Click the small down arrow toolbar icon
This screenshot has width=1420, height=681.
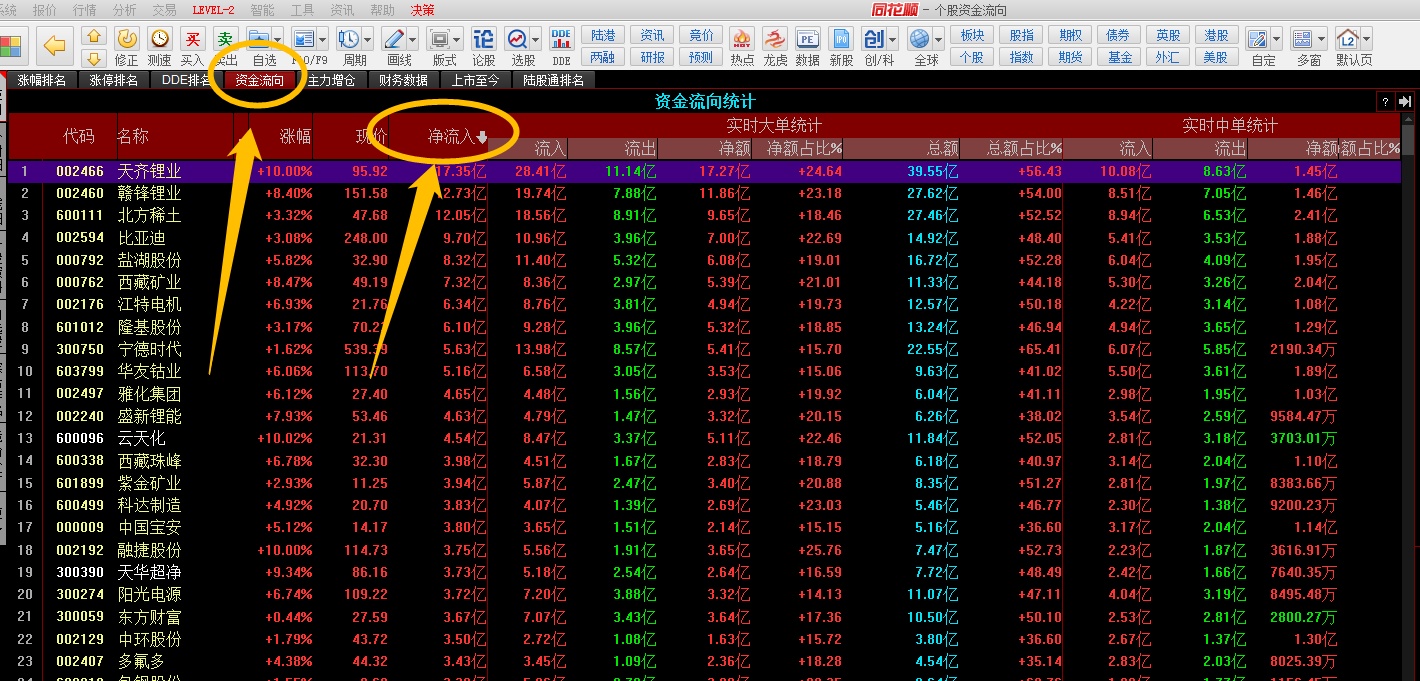93,58
